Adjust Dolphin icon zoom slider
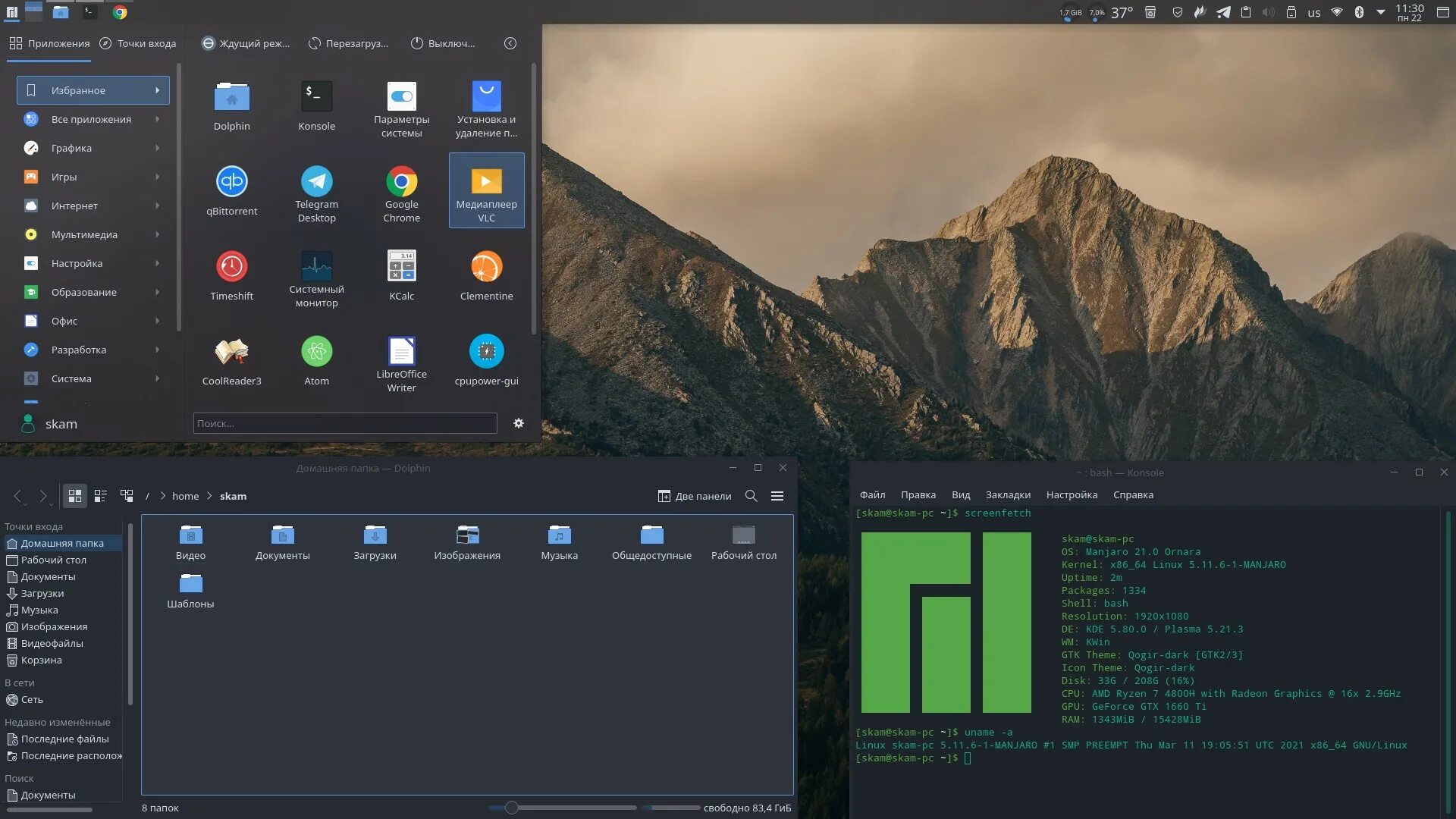This screenshot has width=1456, height=819. (x=512, y=808)
